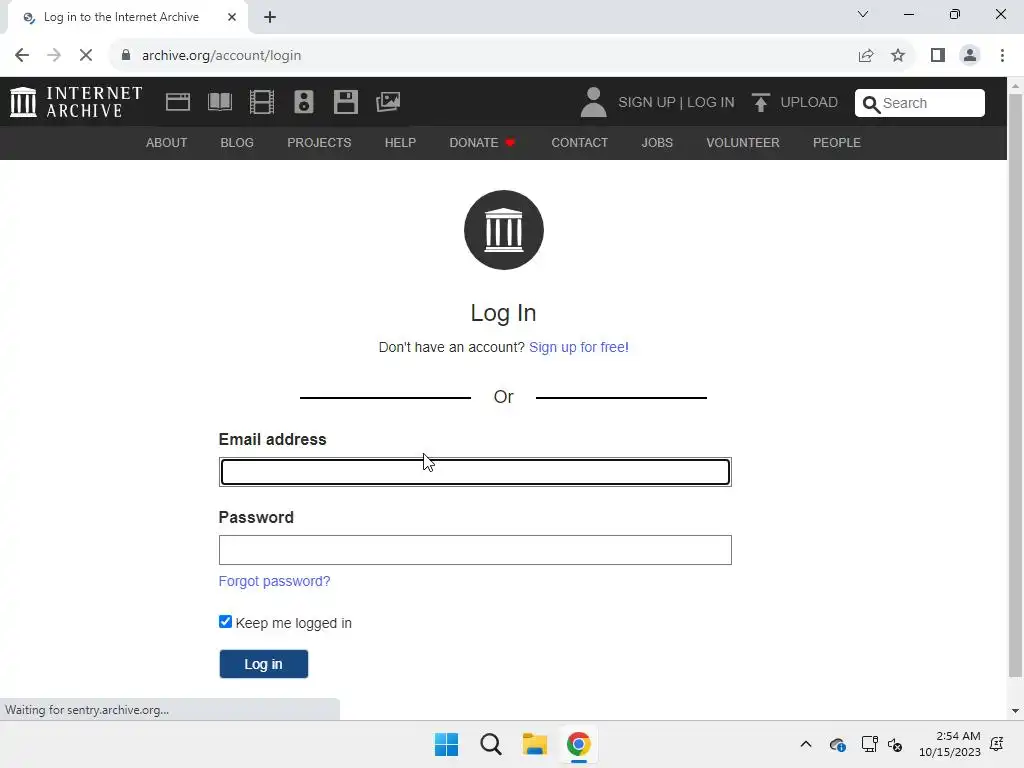The height and width of the screenshot is (768, 1024).
Task: Open the BLOG menu item
Action: coord(237,142)
